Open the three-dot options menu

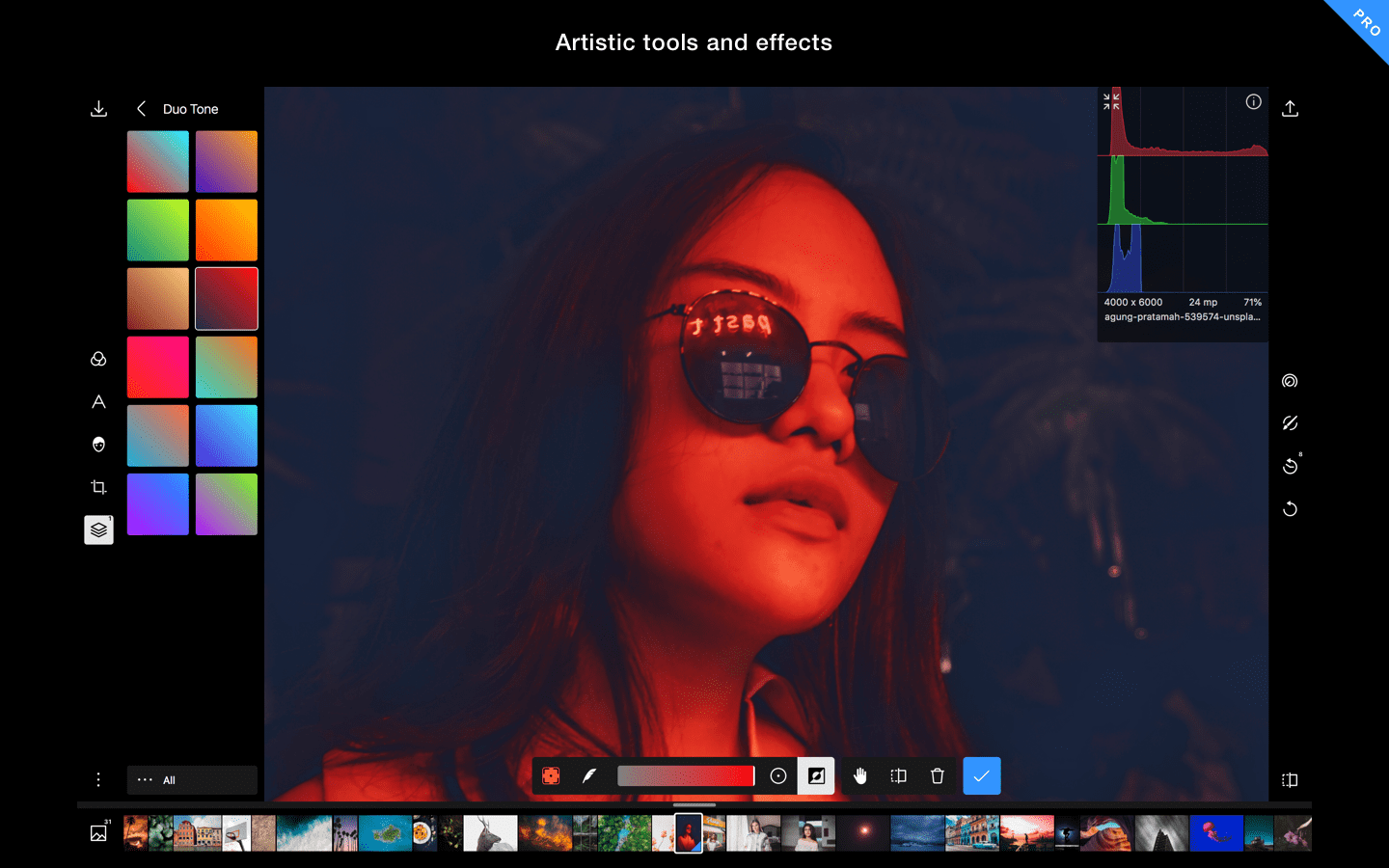pos(98,779)
